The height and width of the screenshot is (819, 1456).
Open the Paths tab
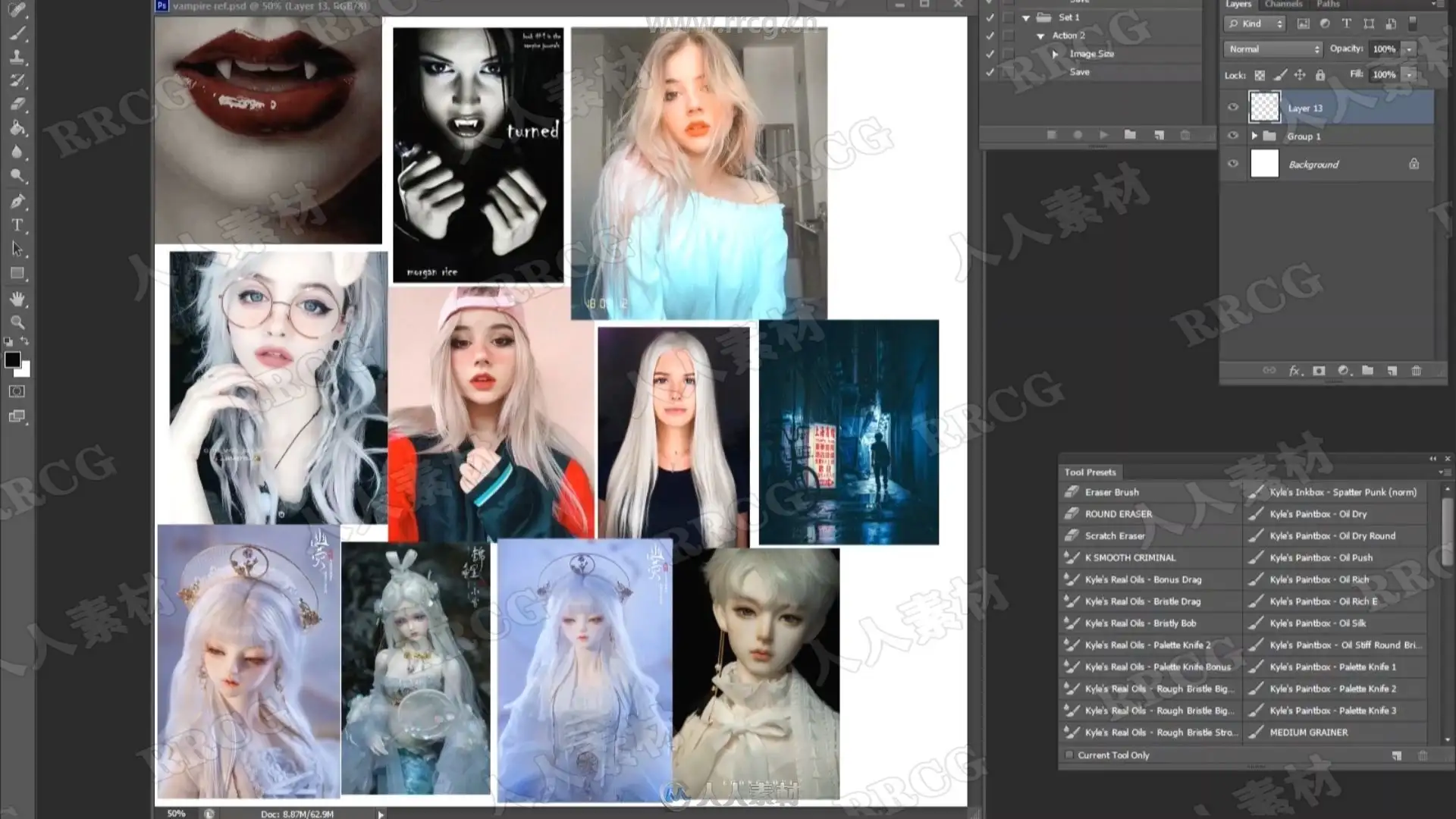(1328, 5)
